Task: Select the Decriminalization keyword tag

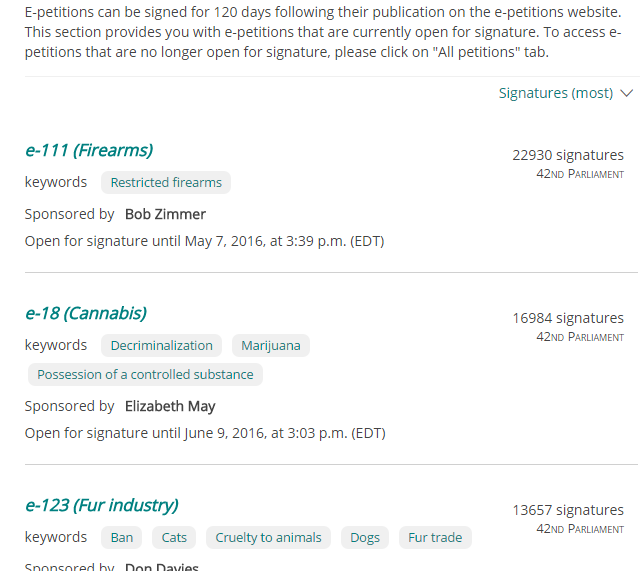Action: tap(162, 346)
